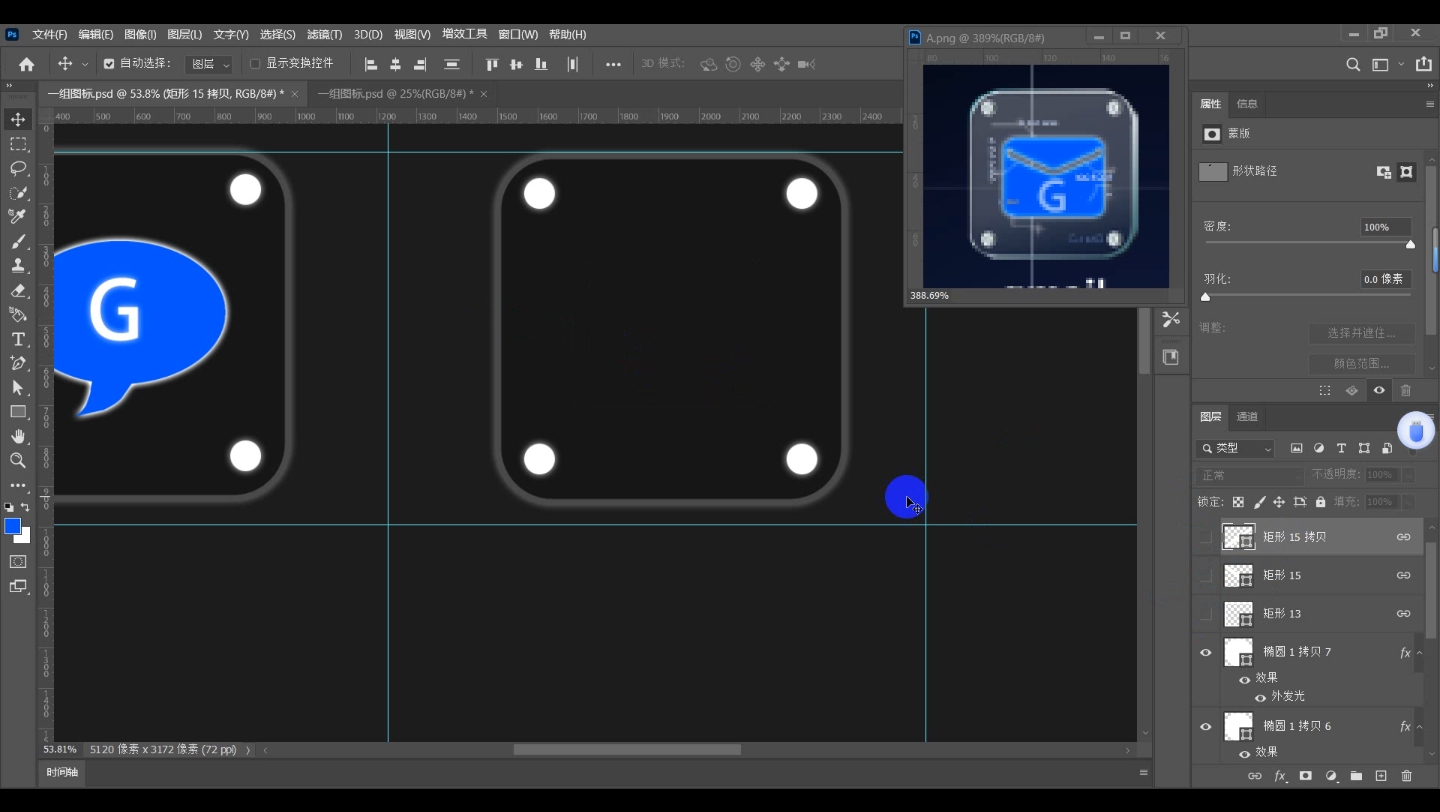Screen dimensions: 1440x812
Task: Open the 图层(L) menu
Action: click(185, 35)
